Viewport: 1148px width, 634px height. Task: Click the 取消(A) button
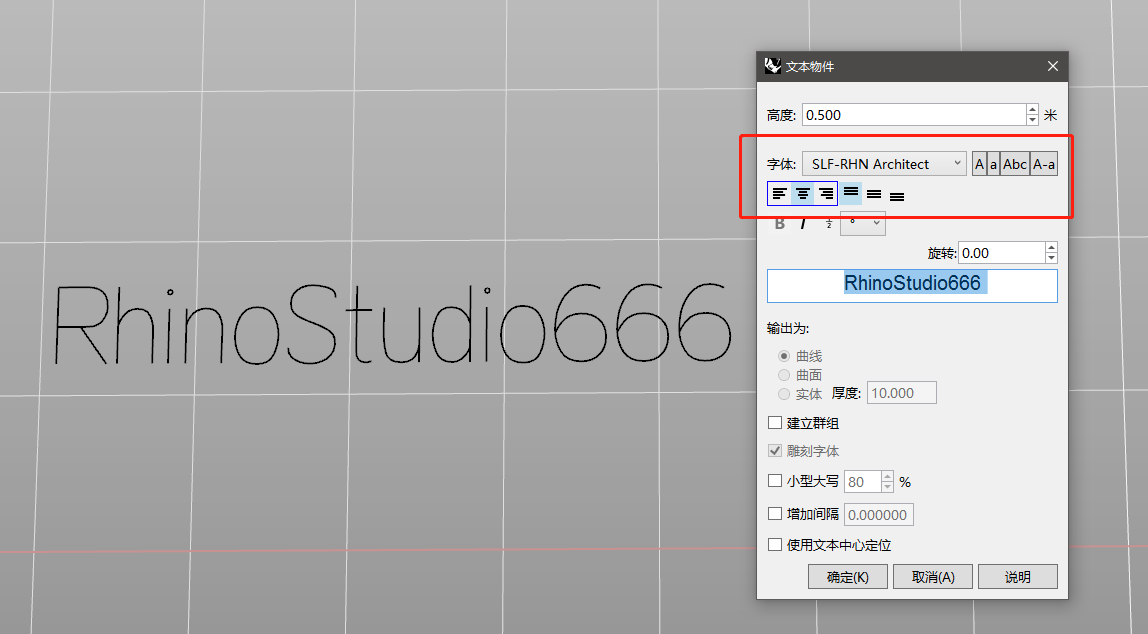(x=933, y=577)
